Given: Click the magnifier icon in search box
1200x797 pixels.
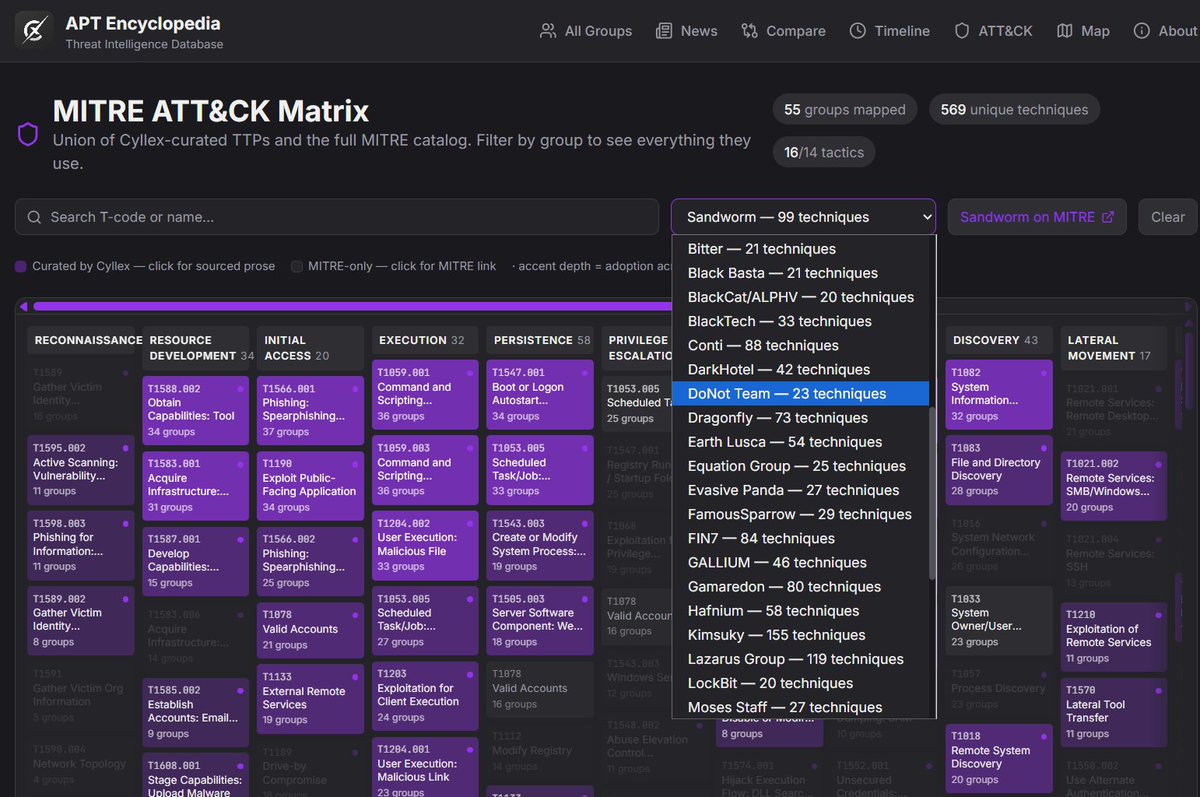Looking at the screenshot, I should (35, 217).
